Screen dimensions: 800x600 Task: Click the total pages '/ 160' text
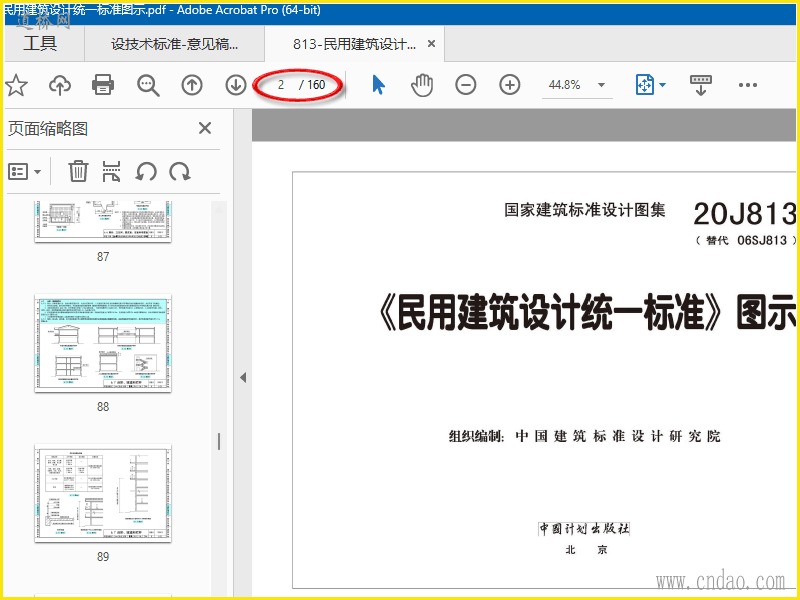click(x=312, y=85)
